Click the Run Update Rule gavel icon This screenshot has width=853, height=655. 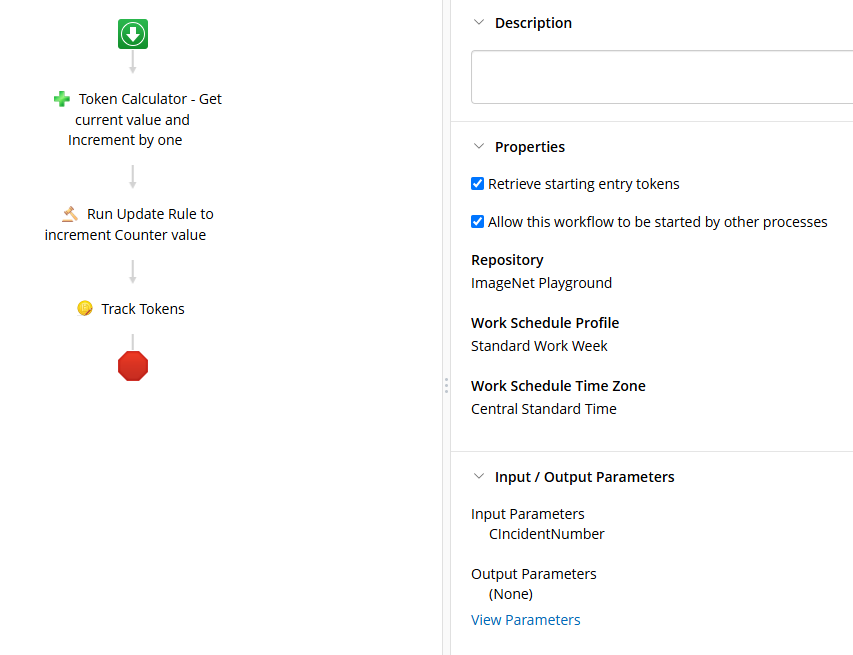(x=70, y=214)
